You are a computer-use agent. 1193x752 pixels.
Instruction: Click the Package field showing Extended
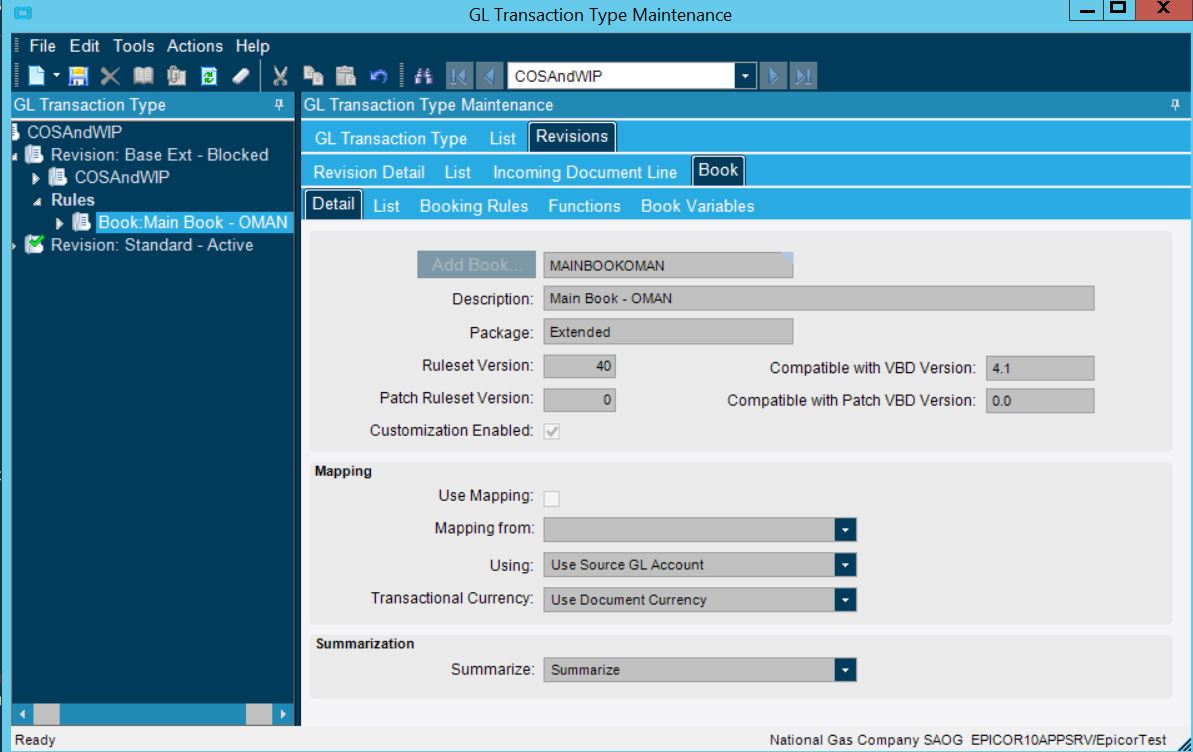coord(668,332)
